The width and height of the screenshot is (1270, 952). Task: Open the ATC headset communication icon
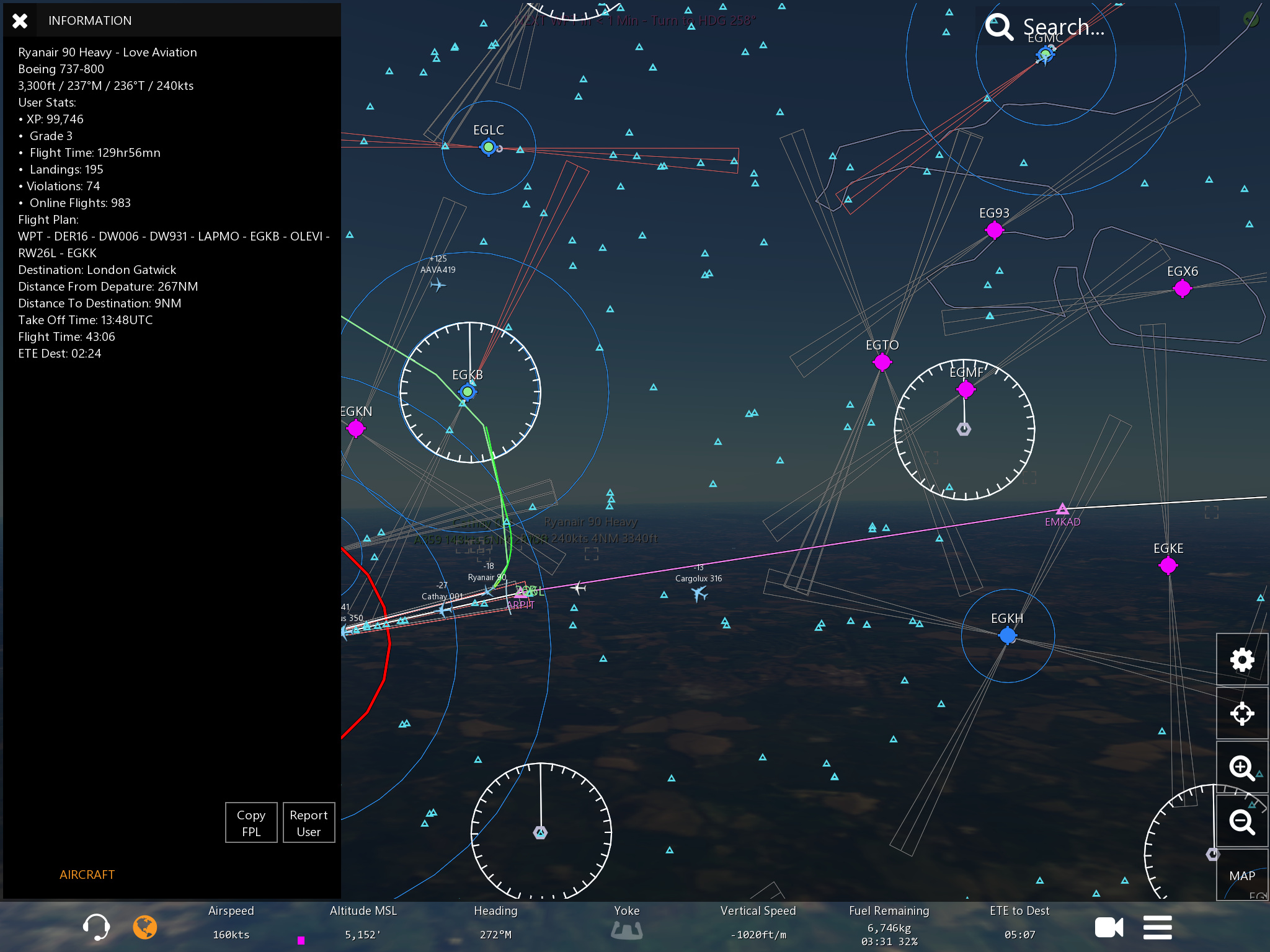[96, 927]
